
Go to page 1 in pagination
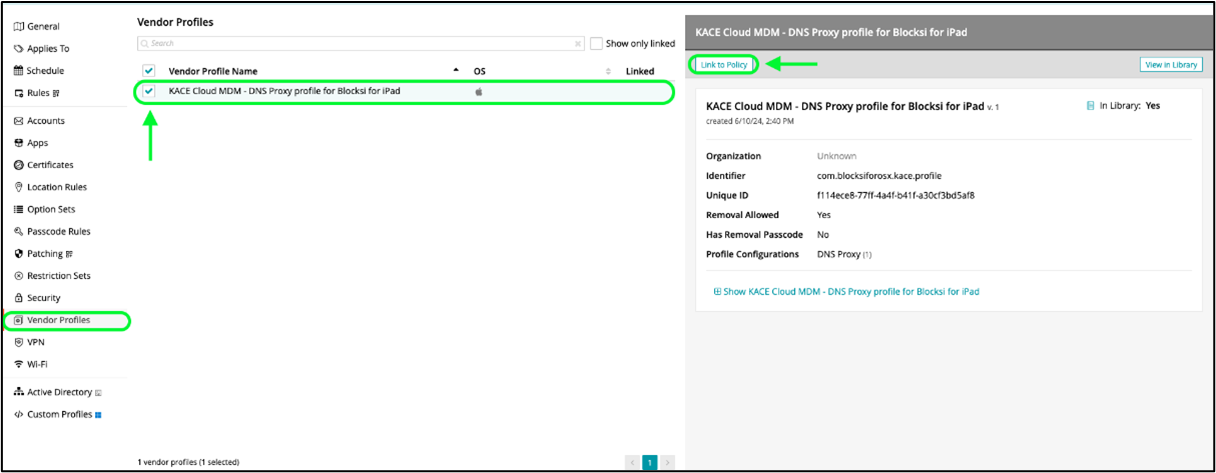click(649, 462)
